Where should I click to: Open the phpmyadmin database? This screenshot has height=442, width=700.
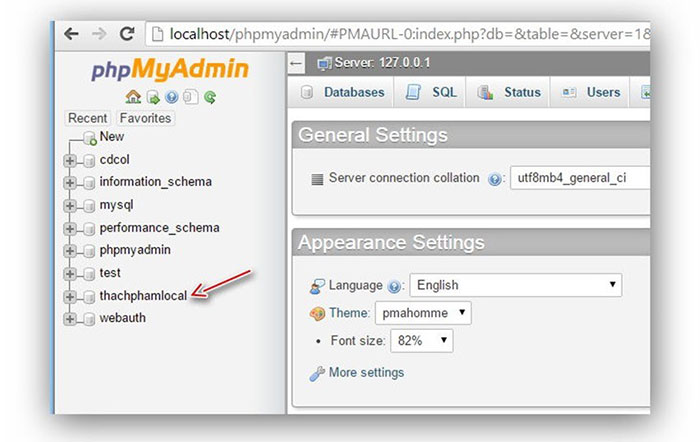point(135,250)
